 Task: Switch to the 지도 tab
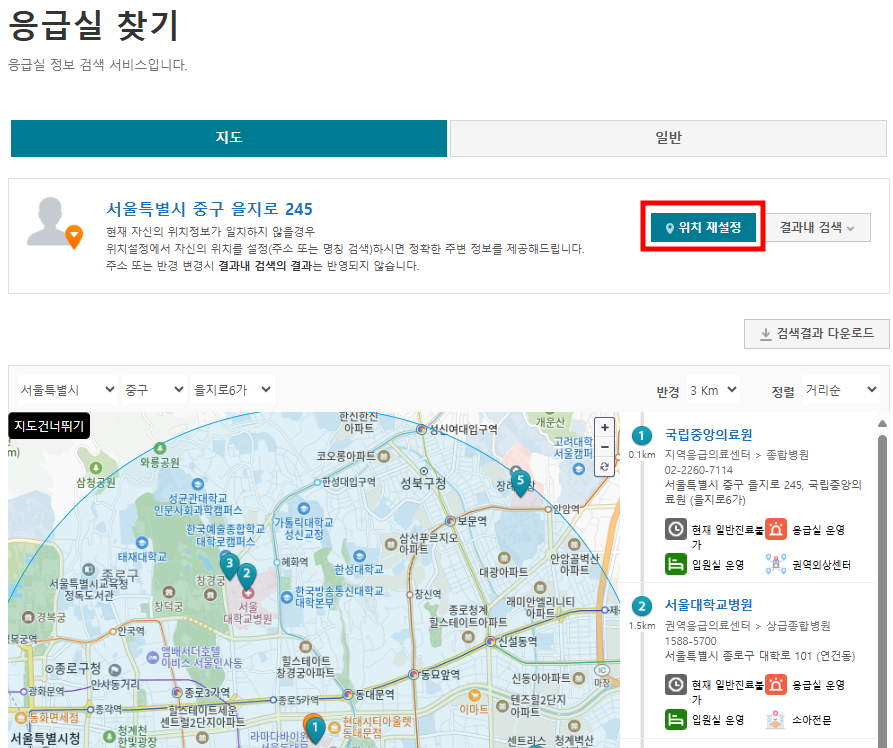[x=228, y=138]
